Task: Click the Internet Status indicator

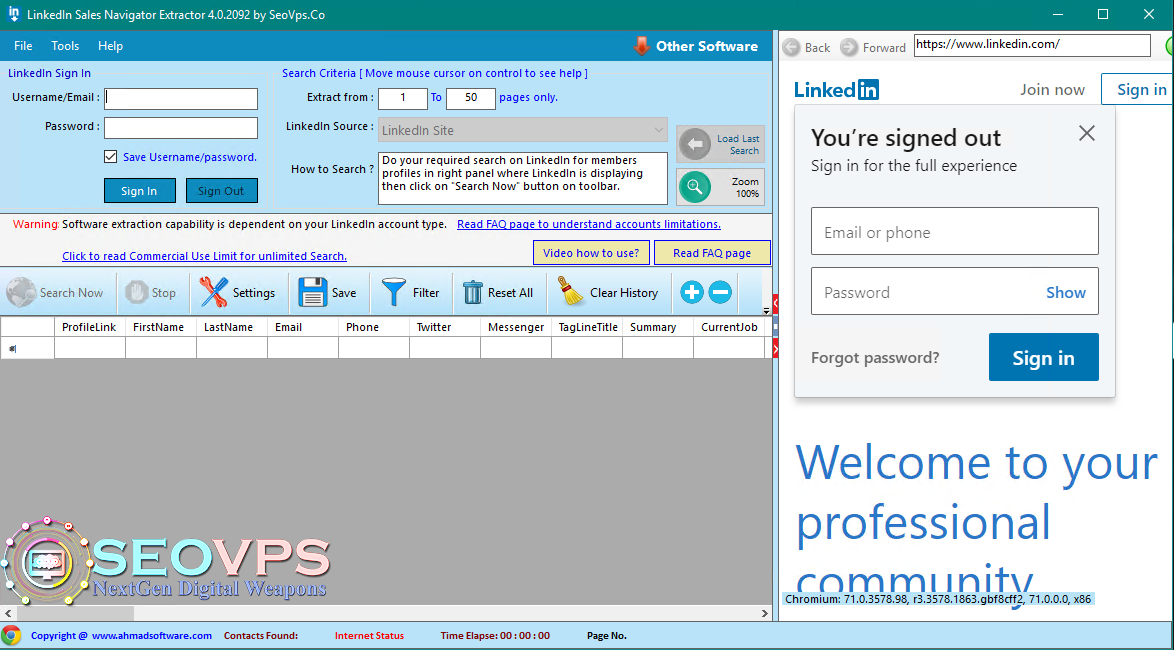Action: 369,636
